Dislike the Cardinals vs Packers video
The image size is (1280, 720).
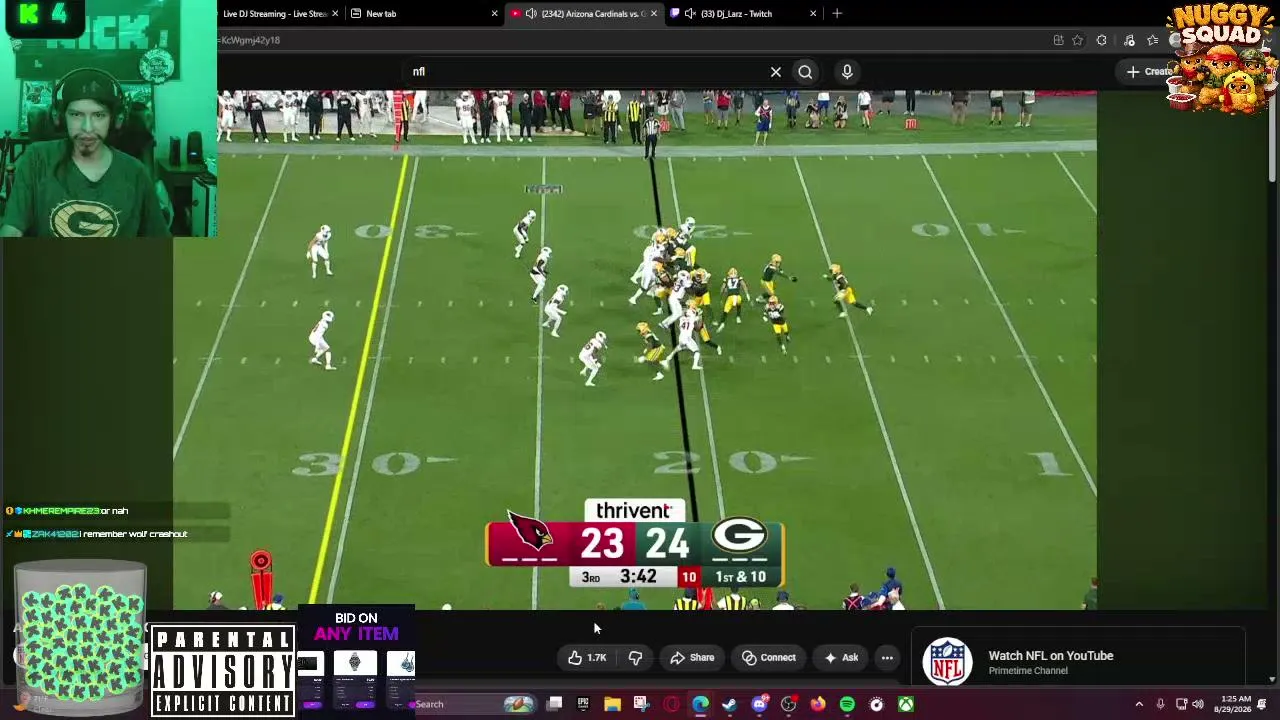click(x=635, y=658)
